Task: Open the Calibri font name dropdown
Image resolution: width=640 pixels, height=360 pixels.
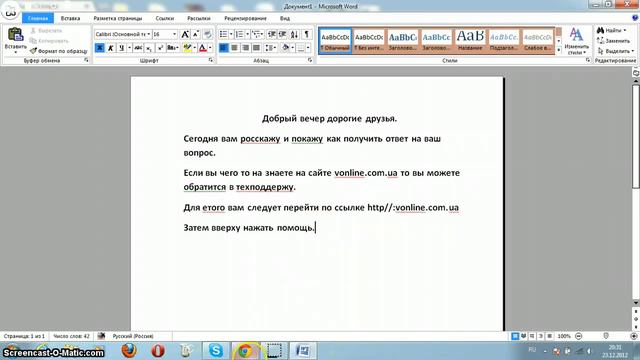Action: tap(149, 34)
